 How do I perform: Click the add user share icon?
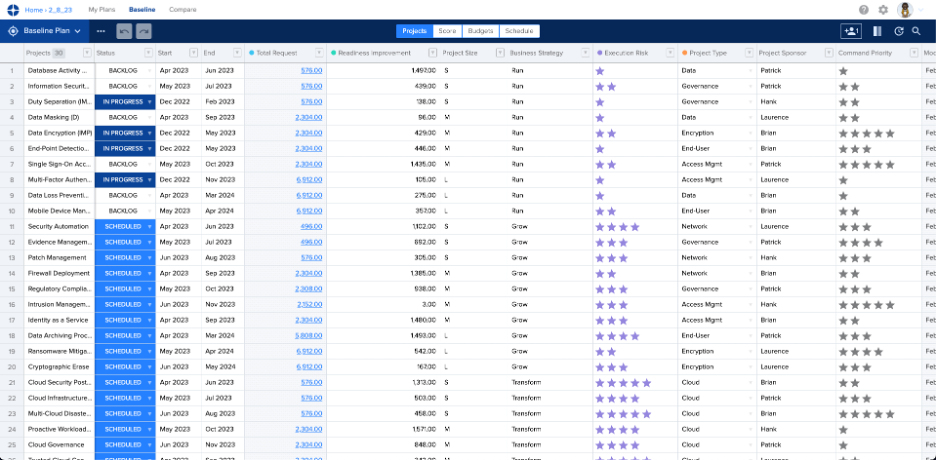pos(851,31)
